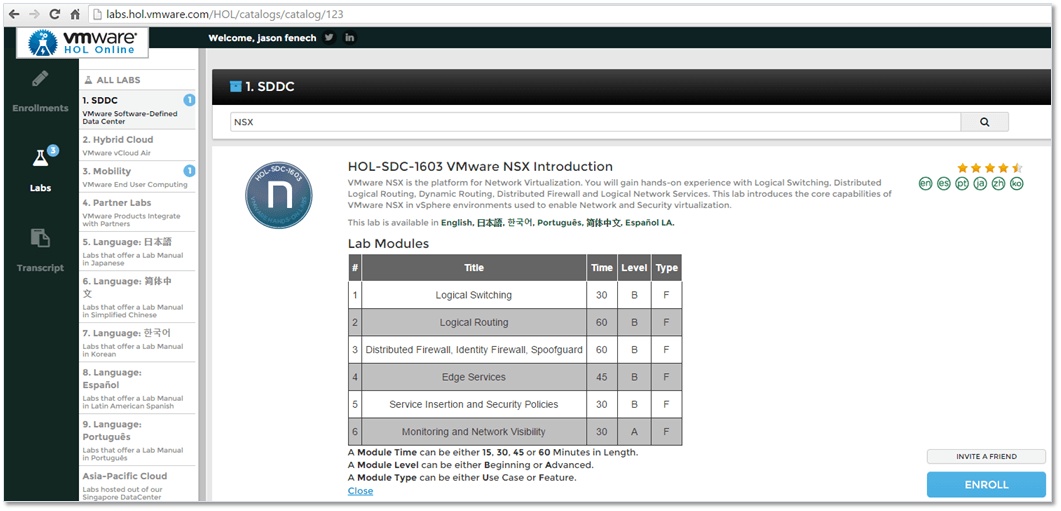Click 'Monitoring and Network Visibility' cell
This screenshot has height=511, width=1061.
tap(474, 431)
